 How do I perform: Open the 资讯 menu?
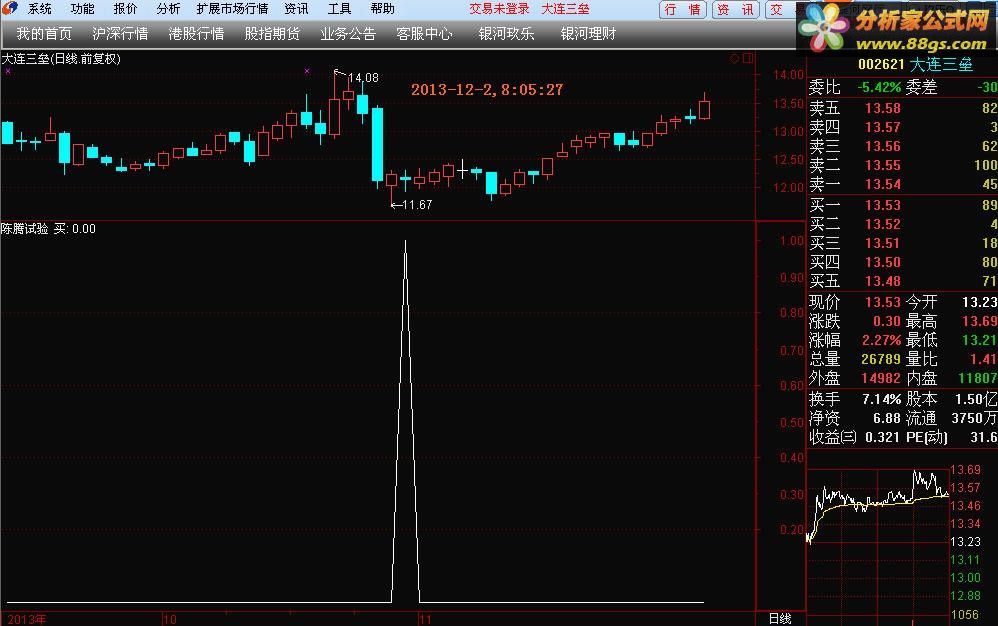(296, 9)
